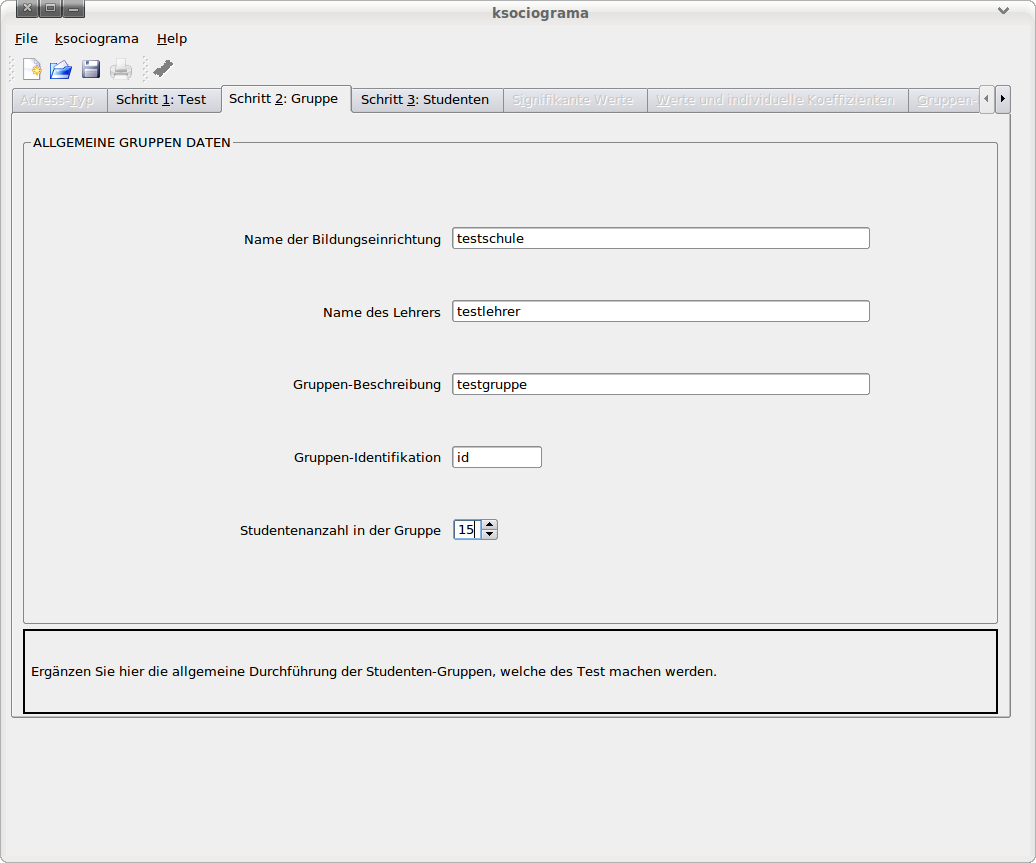This screenshot has height=863, width=1036.
Task: Focus the Name des Lehrers field
Action: pos(660,312)
